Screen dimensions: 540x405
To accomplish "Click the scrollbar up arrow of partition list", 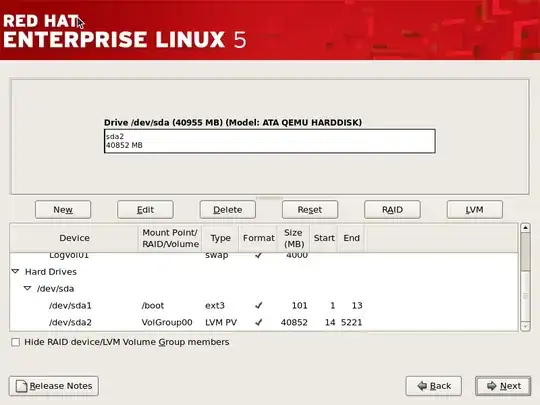I will (x=525, y=228).
